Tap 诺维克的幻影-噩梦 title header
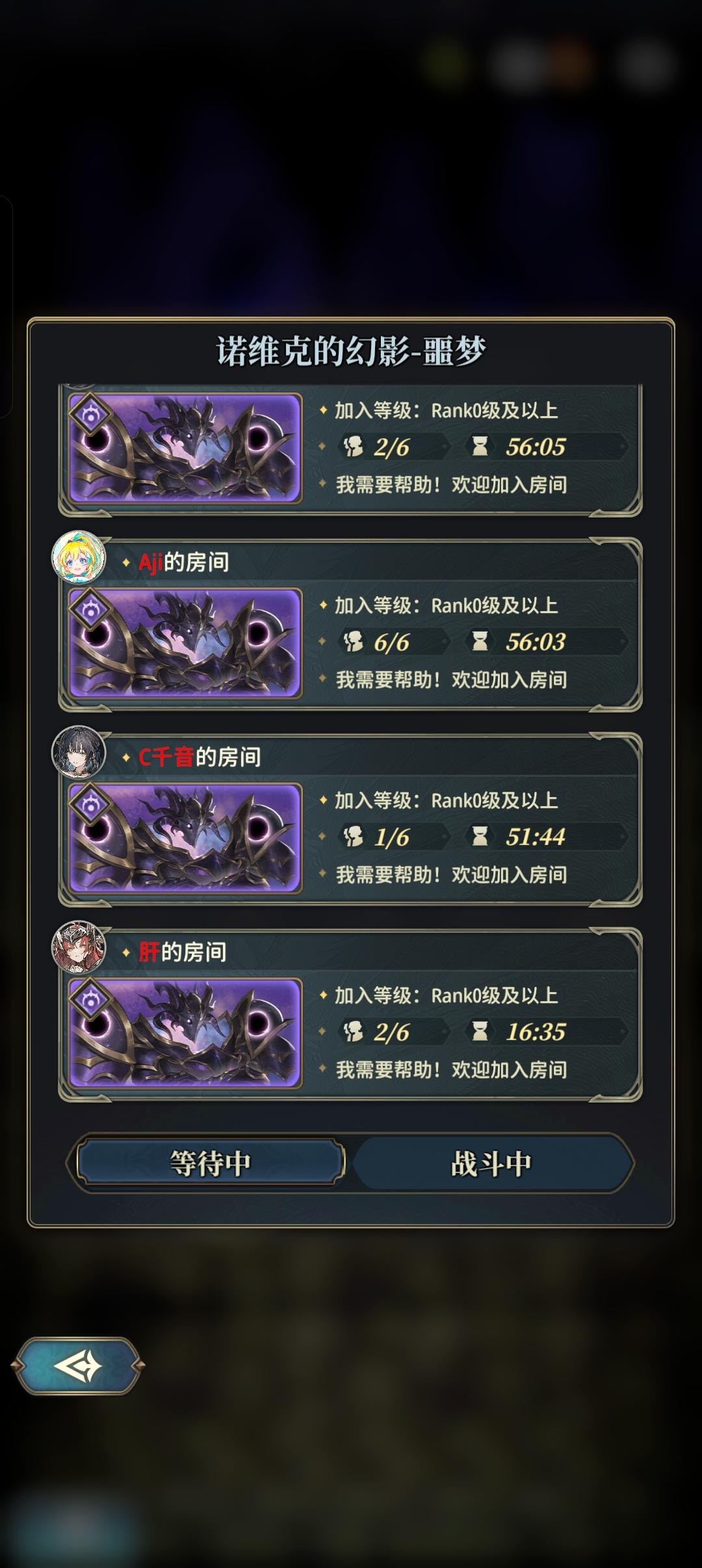Image resolution: width=702 pixels, height=1568 pixels. (x=351, y=351)
